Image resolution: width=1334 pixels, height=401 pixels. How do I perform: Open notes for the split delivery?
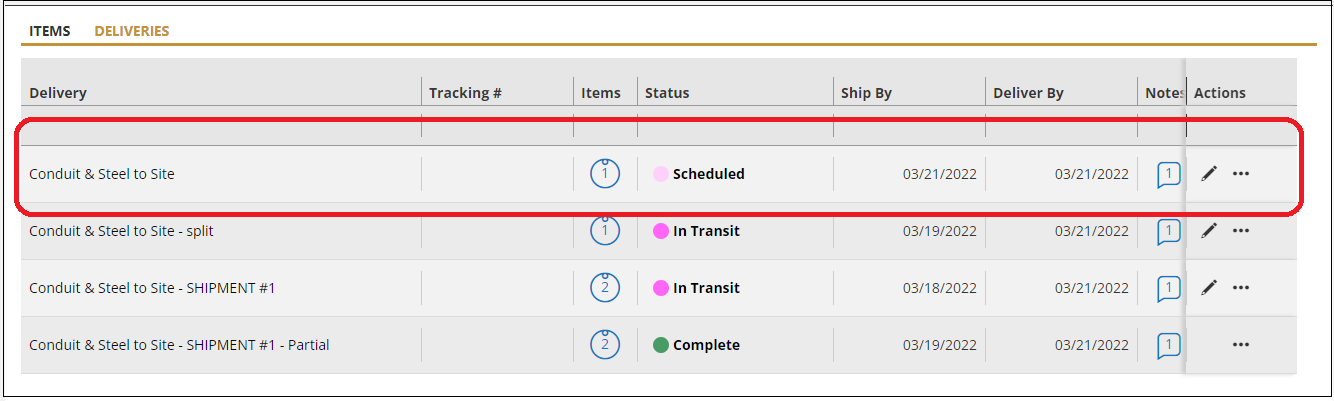pos(1168,232)
